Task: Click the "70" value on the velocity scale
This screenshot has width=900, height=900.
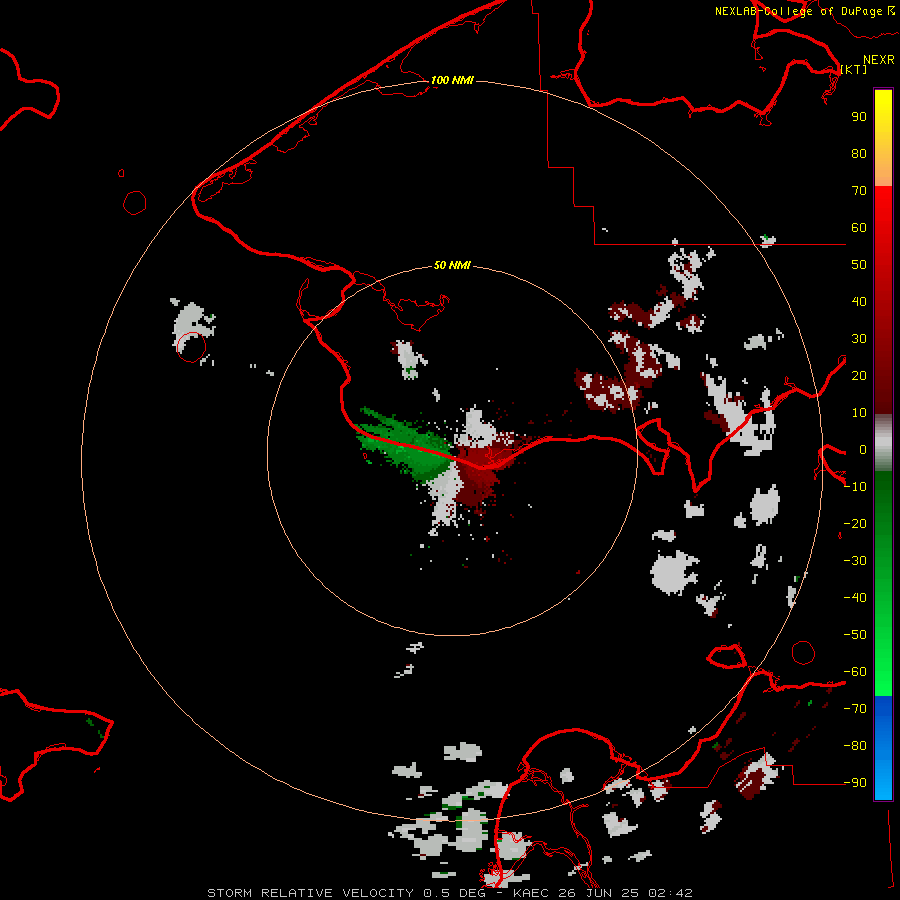Action: pos(859,191)
